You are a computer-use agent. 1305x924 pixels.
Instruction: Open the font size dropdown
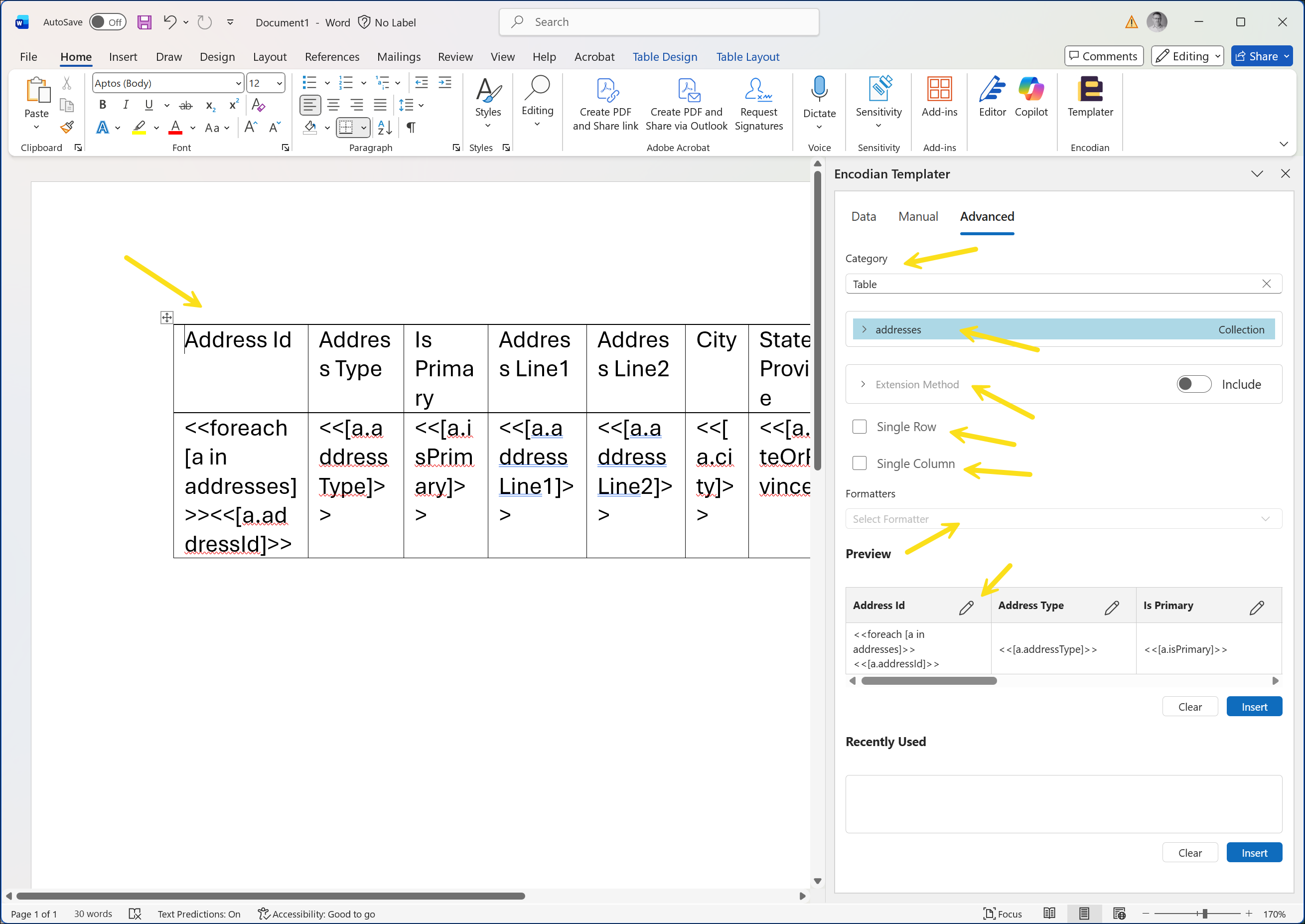click(x=279, y=83)
